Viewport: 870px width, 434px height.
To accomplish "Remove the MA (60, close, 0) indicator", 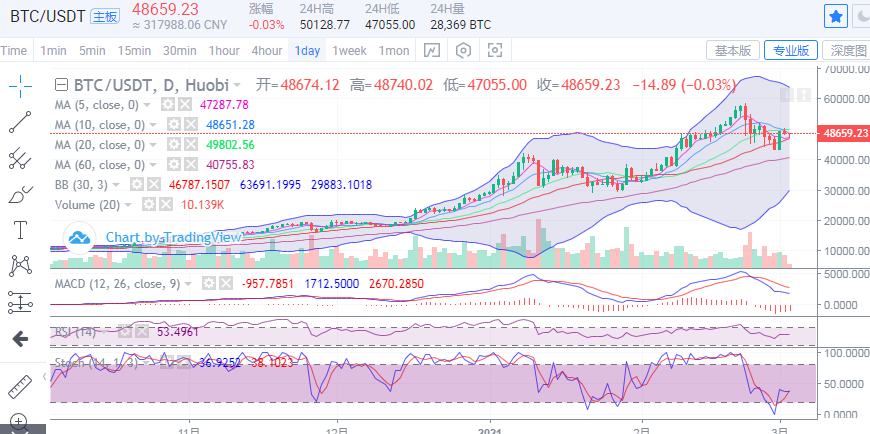I will (191, 164).
